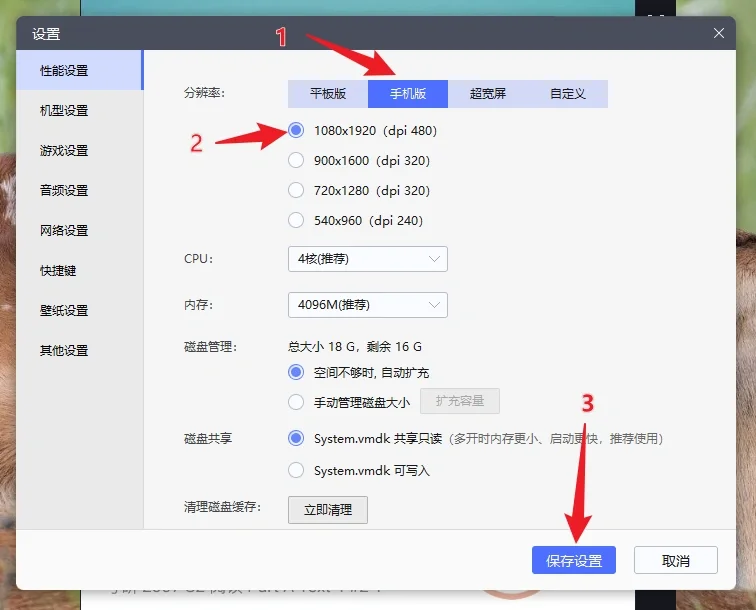Pick 540x960 (dpi 240) resolution

pyautogui.click(x=296, y=220)
